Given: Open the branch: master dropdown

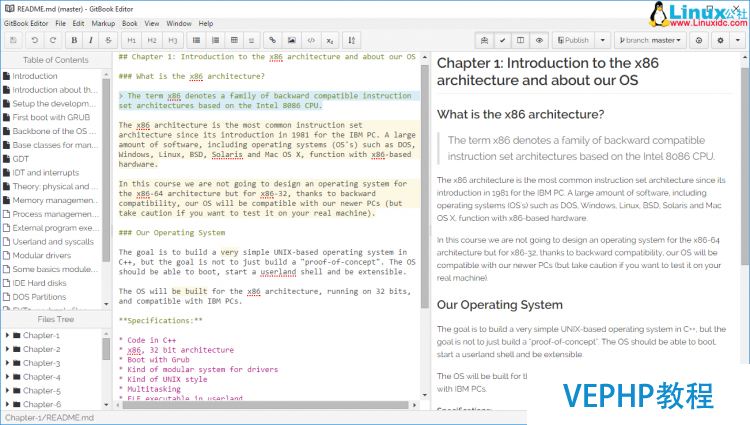Looking at the screenshot, I should [650, 41].
